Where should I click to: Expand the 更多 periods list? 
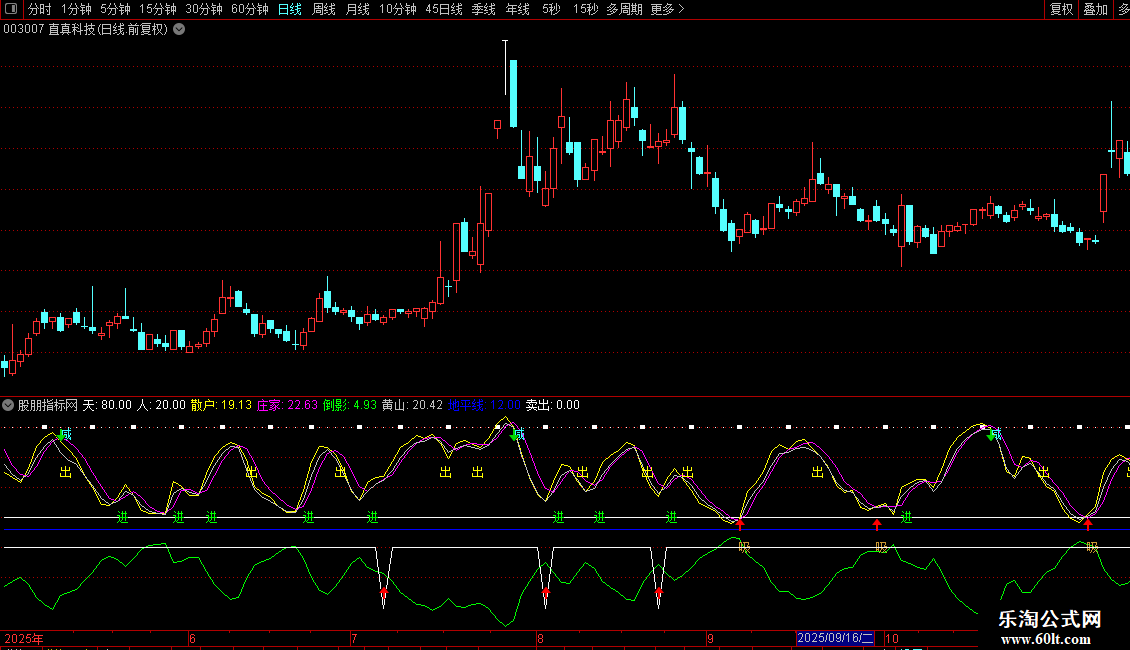pyautogui.click(x=667, y=9)
